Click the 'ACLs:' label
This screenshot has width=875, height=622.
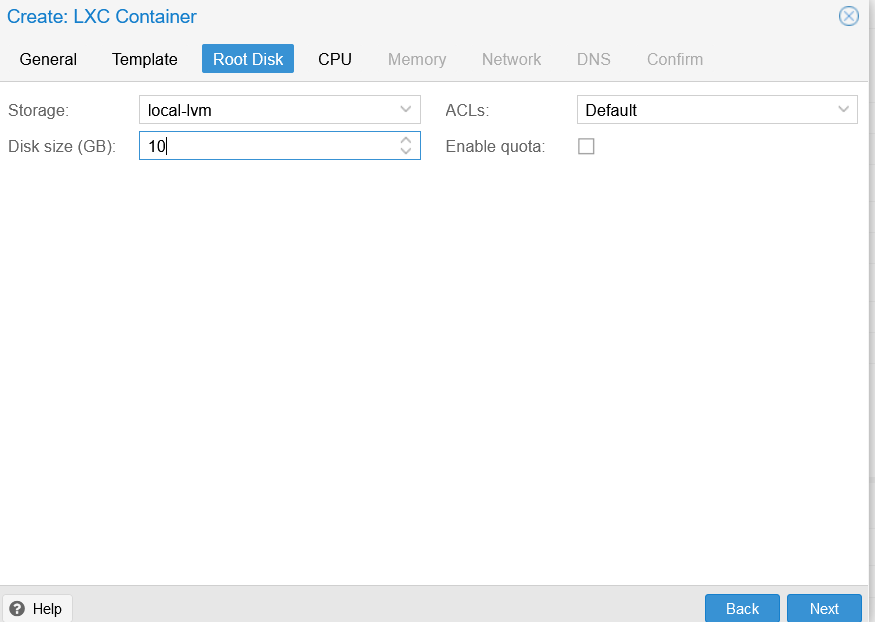(467, 110)
